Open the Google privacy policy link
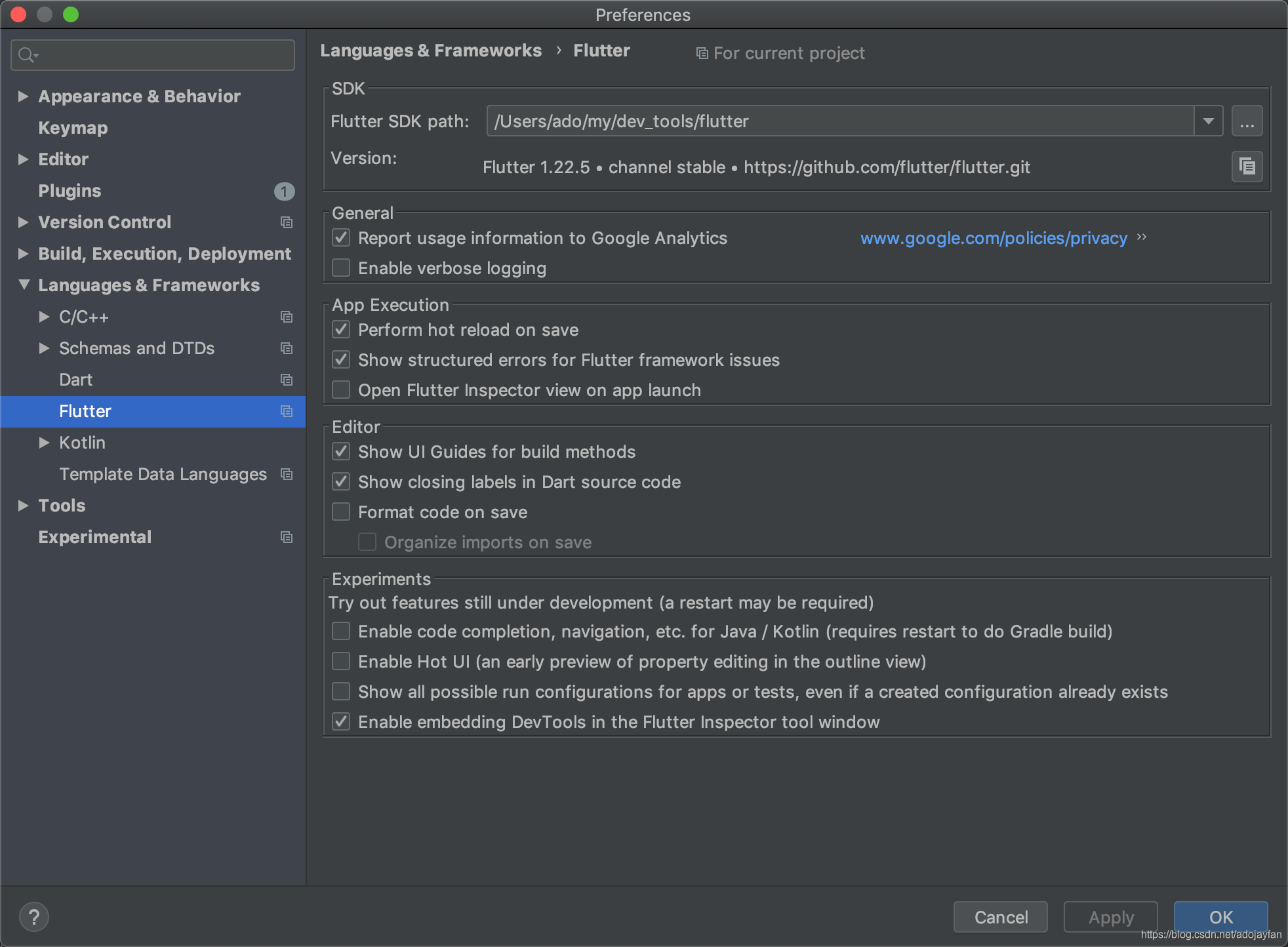The image size is (1288, 947). point(994,238)
